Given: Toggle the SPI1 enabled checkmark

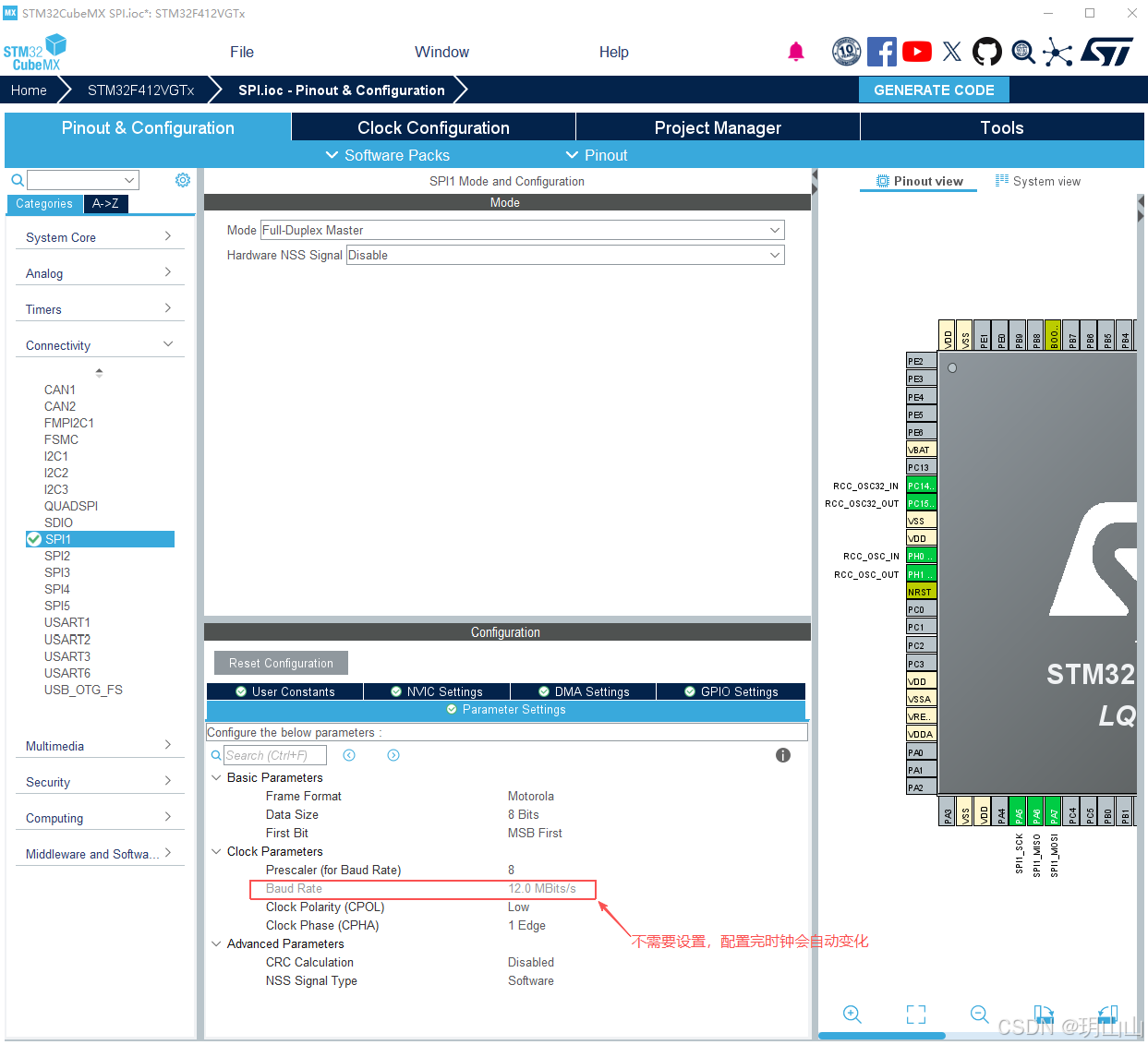Looking at the screenshot, I should (x=34, y=539).
